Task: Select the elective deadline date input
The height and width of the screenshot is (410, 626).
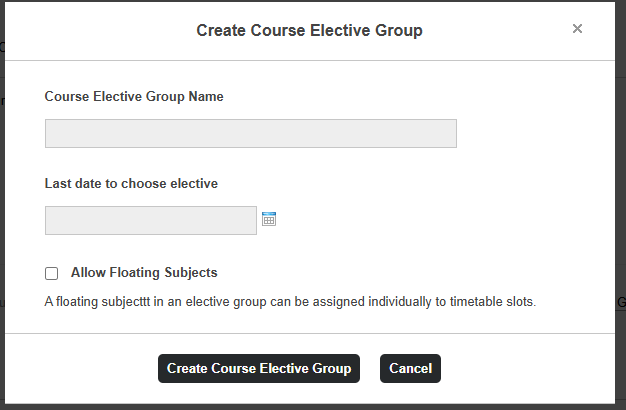Action: click(151, 220)
